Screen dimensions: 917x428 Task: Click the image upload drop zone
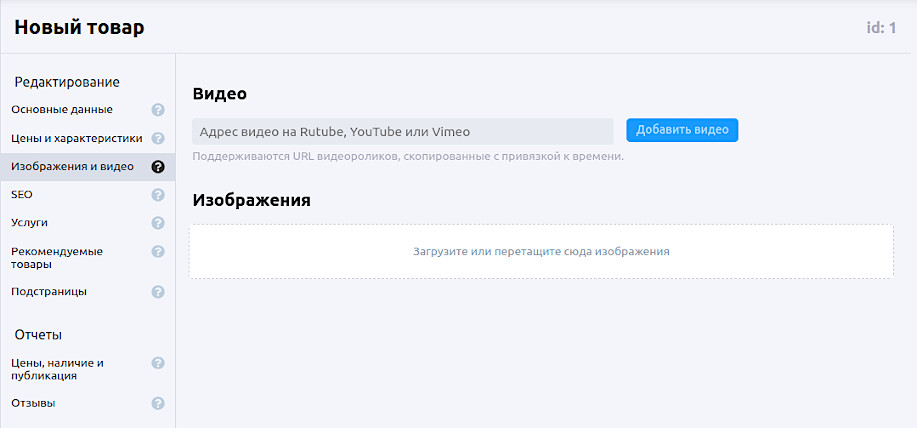click(541, 252)
